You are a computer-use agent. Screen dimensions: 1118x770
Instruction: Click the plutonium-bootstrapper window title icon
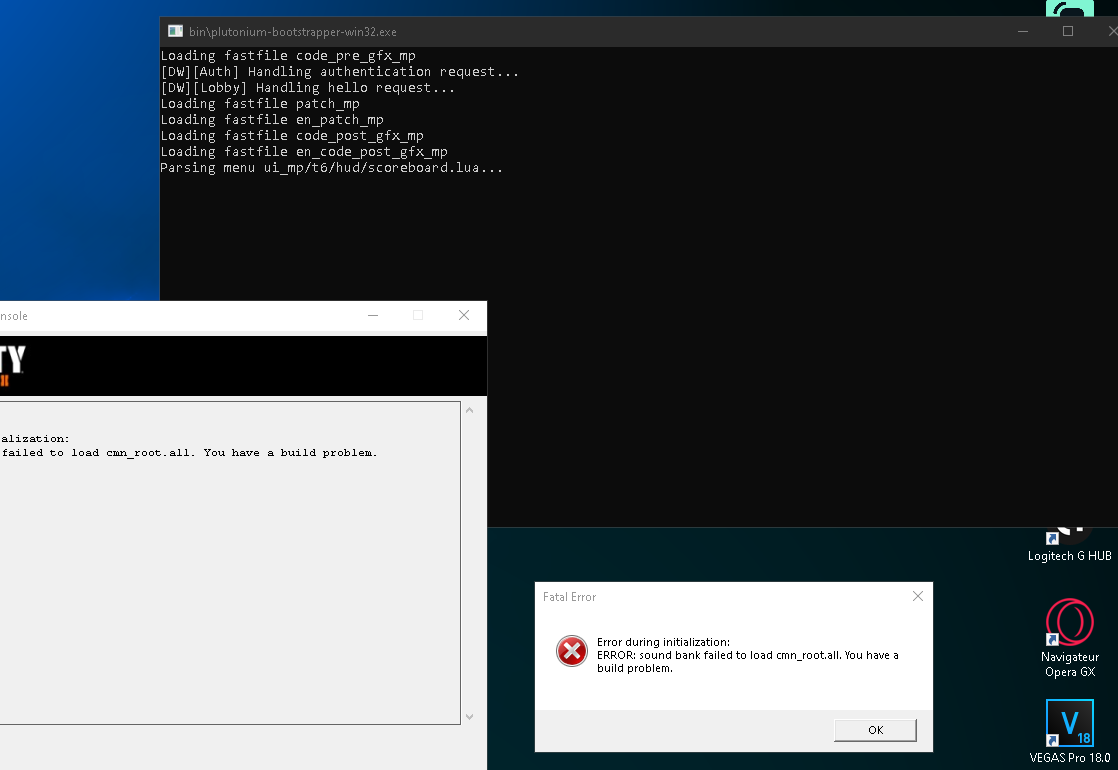coord(175,32)
